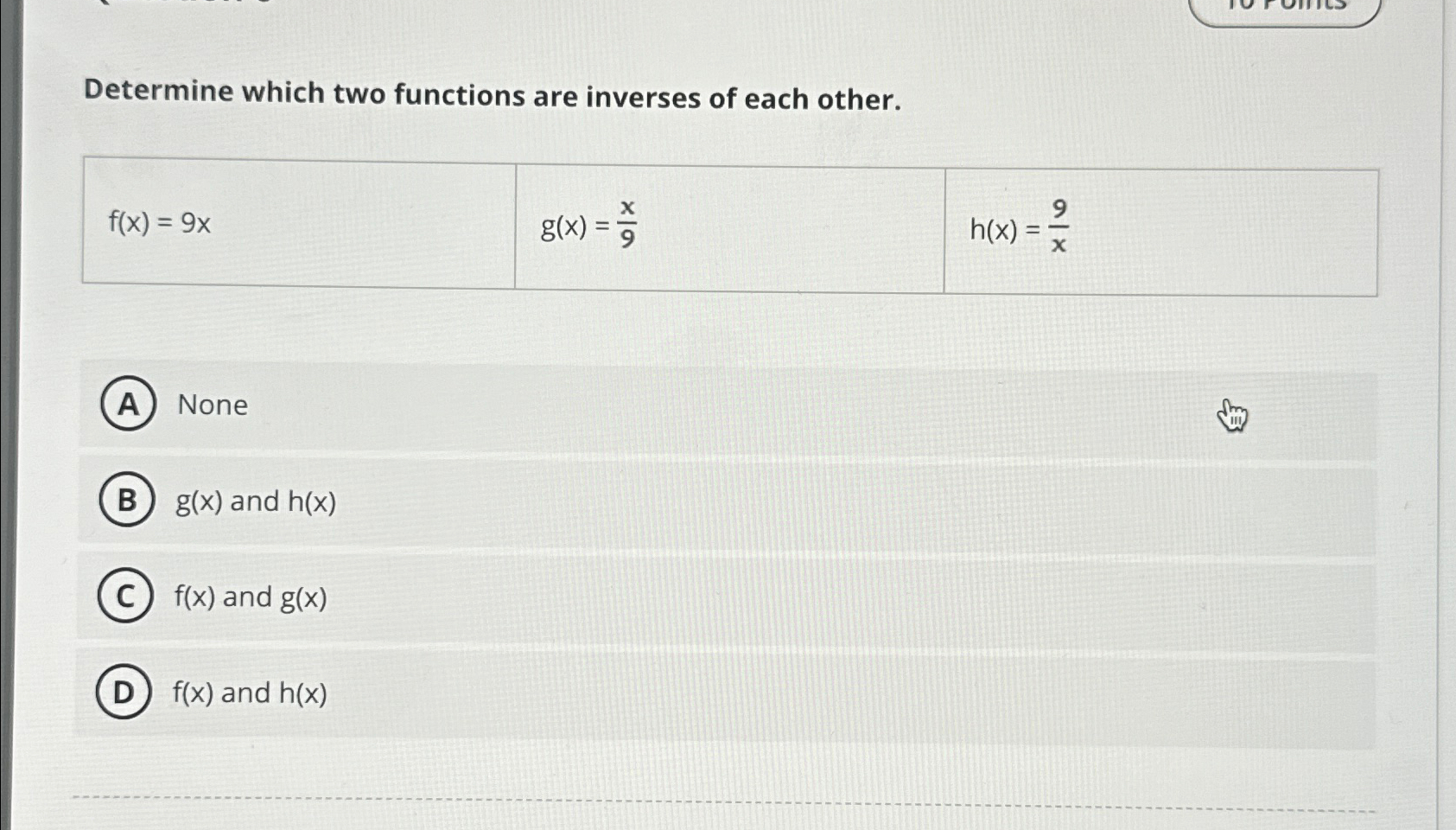
Task: Click the circled C icon
Action: 126,595
